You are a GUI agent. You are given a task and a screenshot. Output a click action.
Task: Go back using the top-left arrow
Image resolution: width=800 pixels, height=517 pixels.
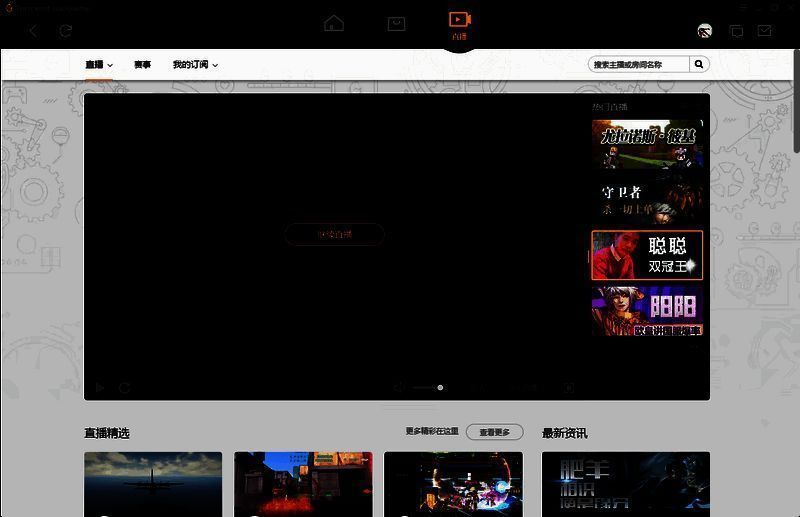click(33, 31)
